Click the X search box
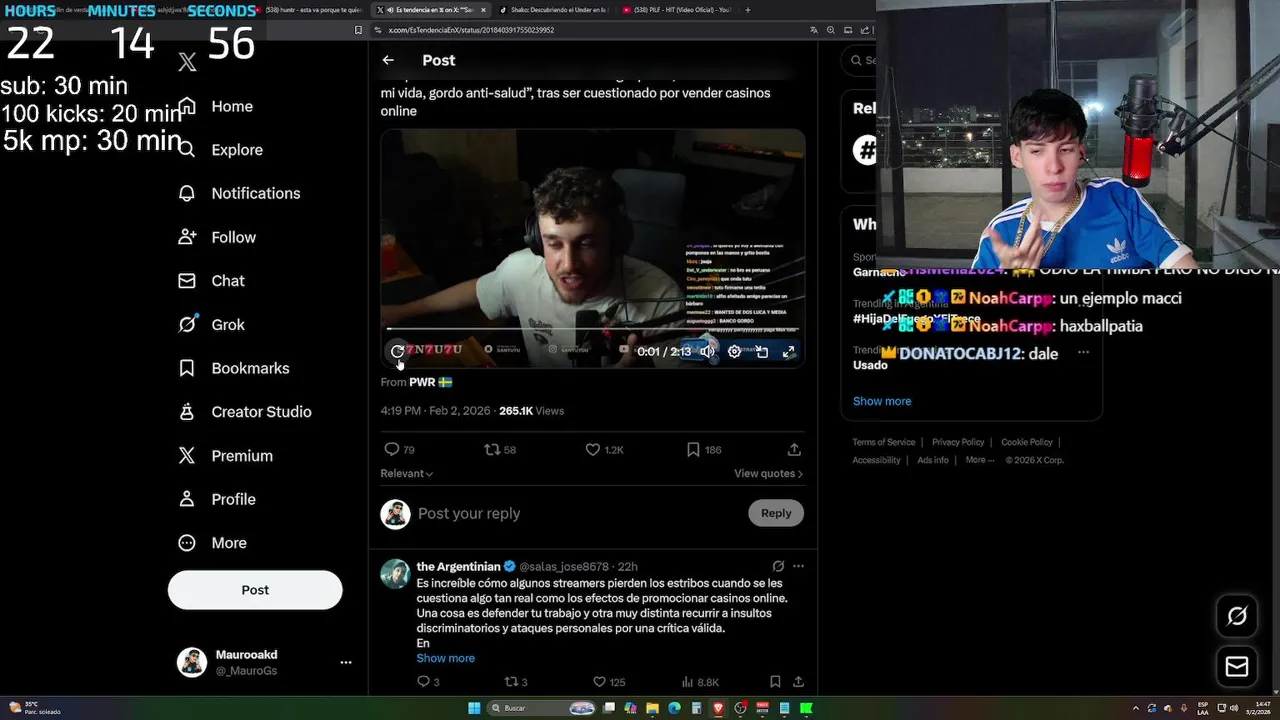The width and height of the screenshot is (1280, 720). pyautogui.click(x=862, y=60)
